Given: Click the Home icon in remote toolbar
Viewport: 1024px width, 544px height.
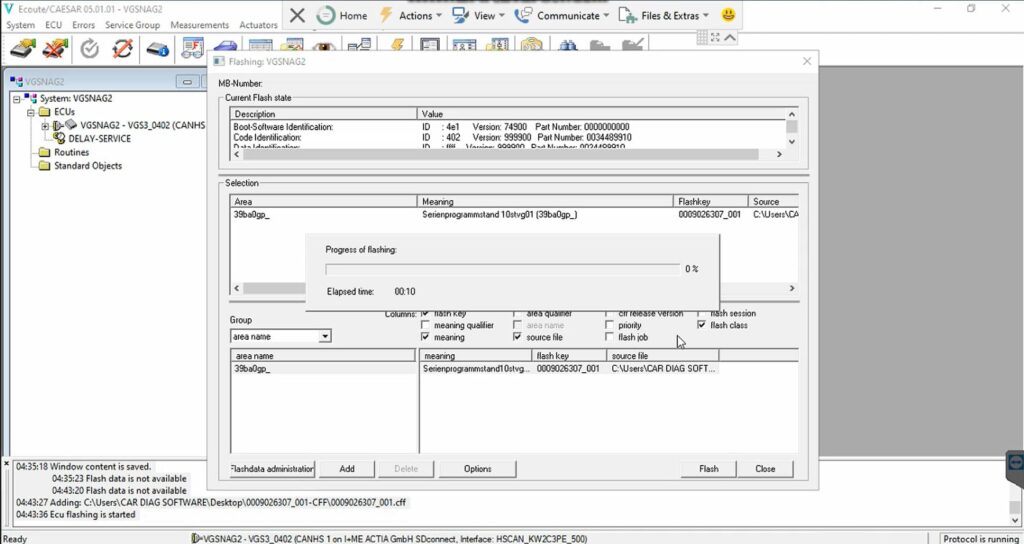Looking at the screenshot, I should (342, 15).
